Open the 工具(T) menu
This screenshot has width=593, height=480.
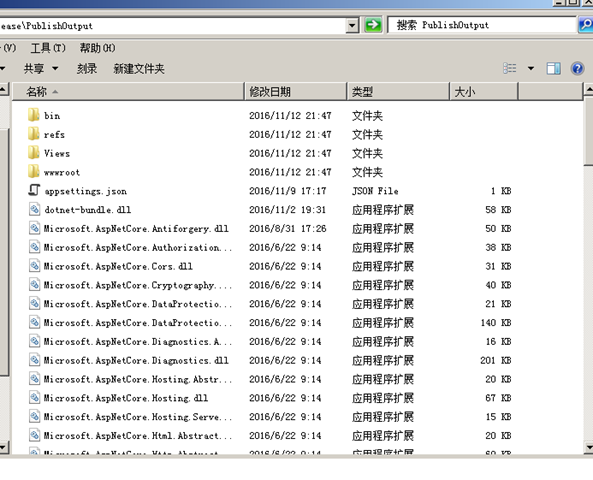coord(48,48)
